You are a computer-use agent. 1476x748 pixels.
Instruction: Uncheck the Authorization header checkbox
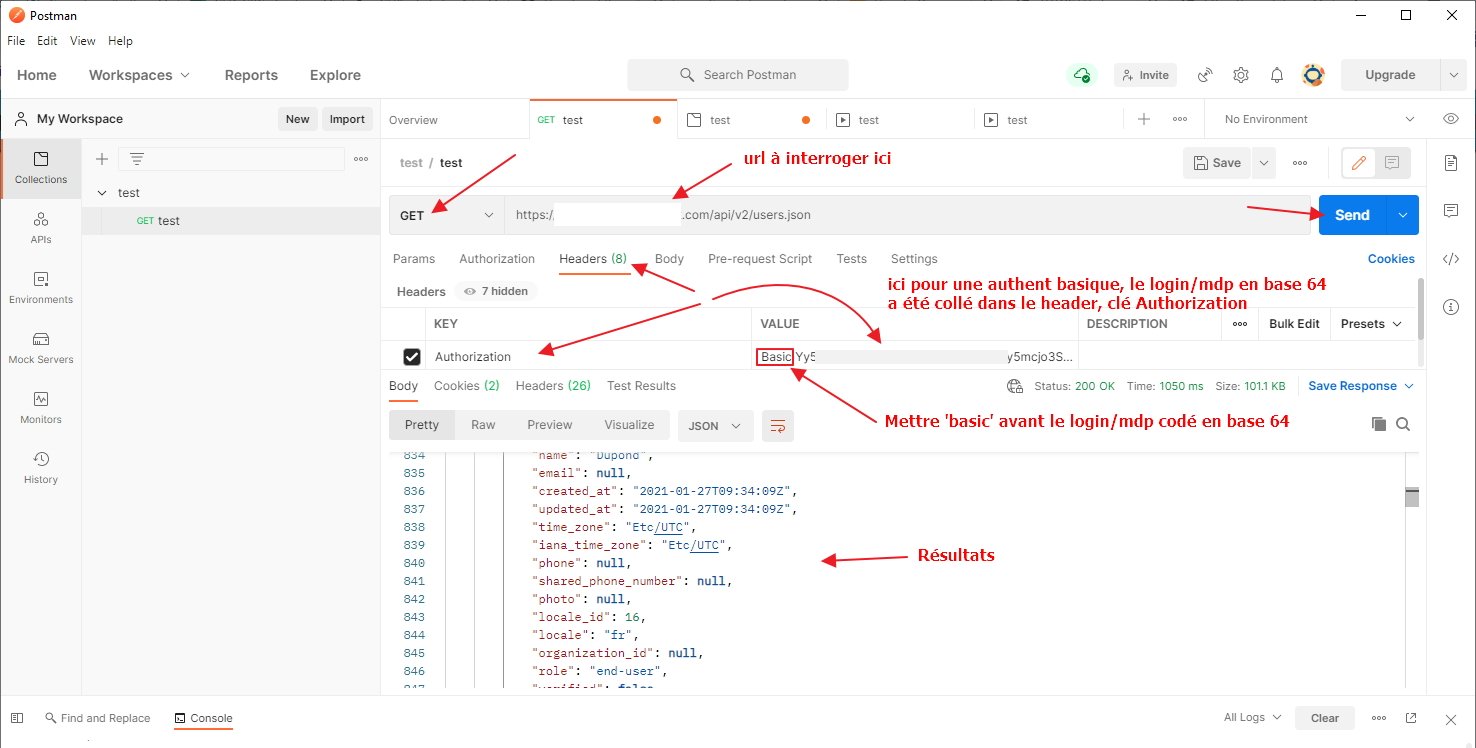411,357
